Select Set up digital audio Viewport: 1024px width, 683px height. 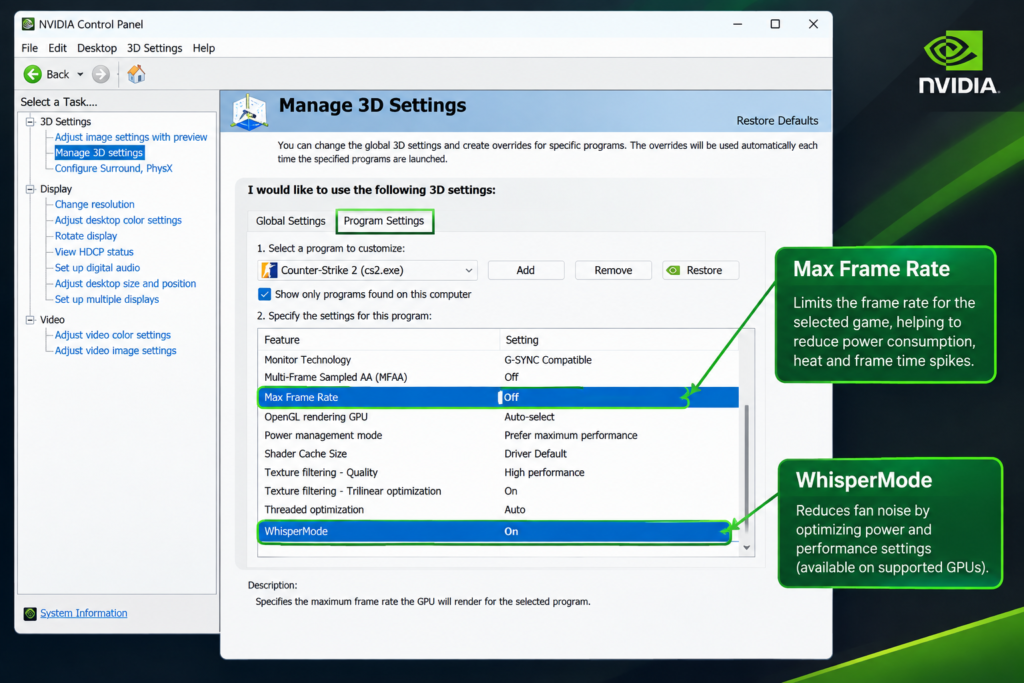[97, 268]
